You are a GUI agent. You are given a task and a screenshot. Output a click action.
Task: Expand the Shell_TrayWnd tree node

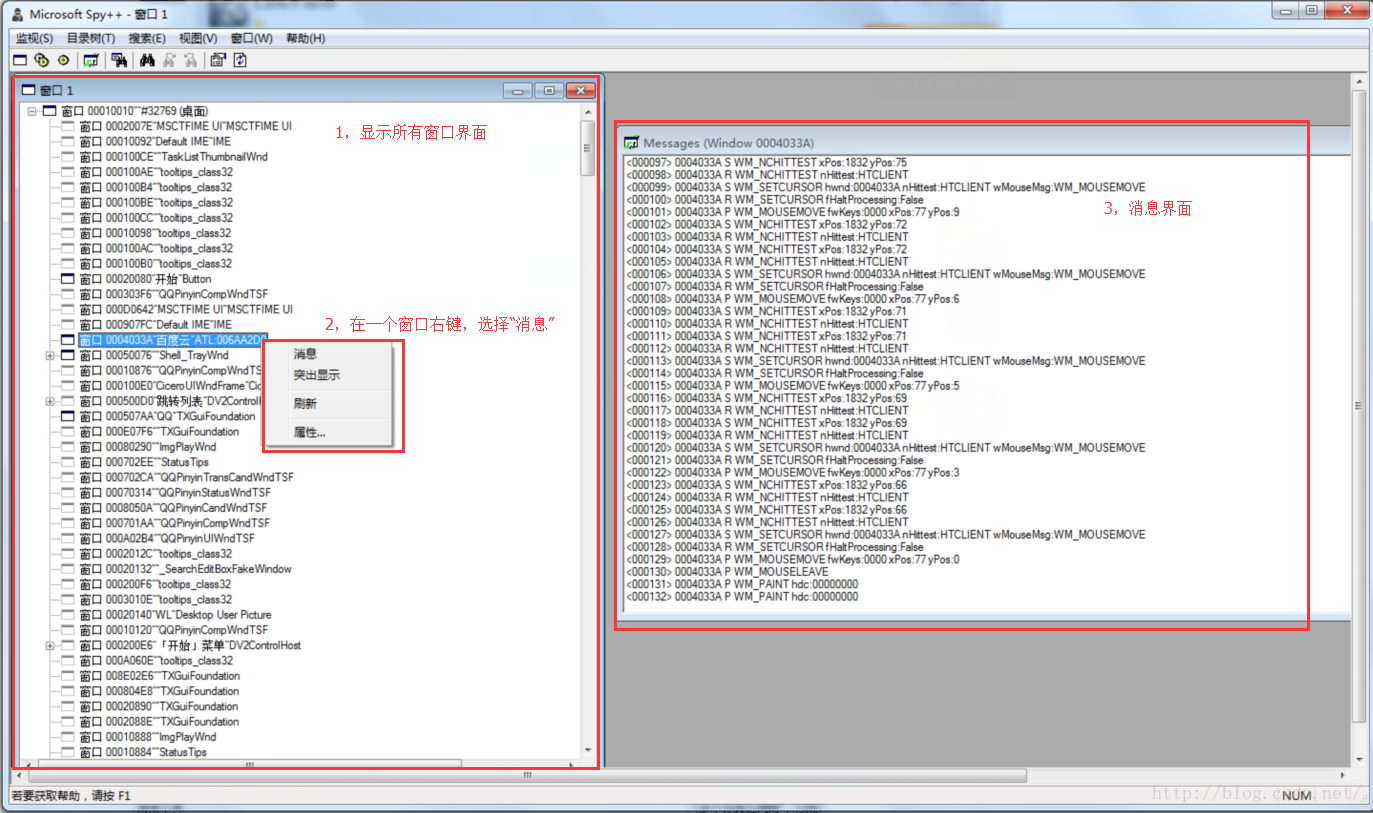pos(50,355)
